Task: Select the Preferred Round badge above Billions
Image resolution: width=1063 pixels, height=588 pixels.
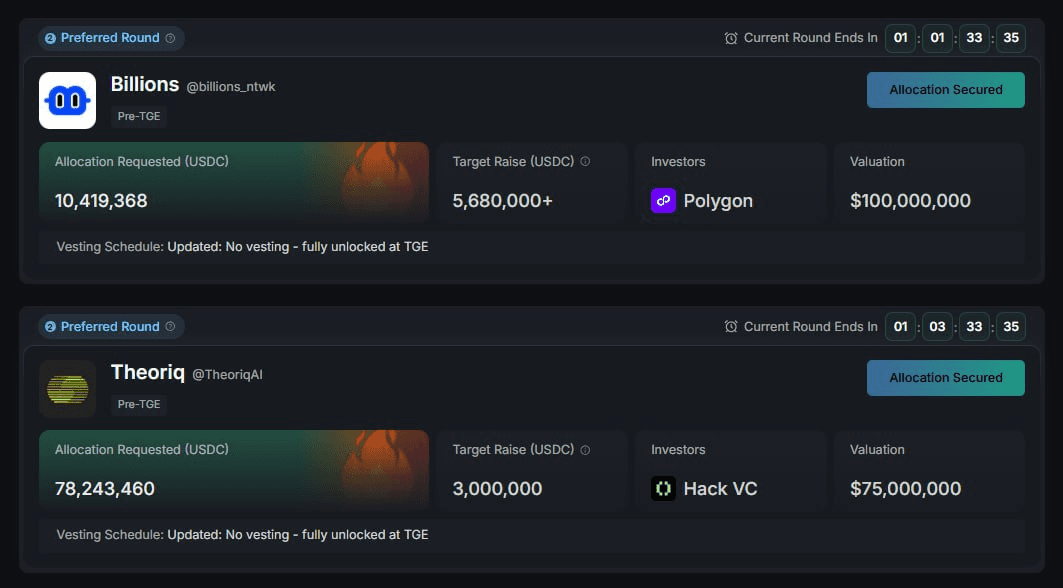Action: click(111, 38)
